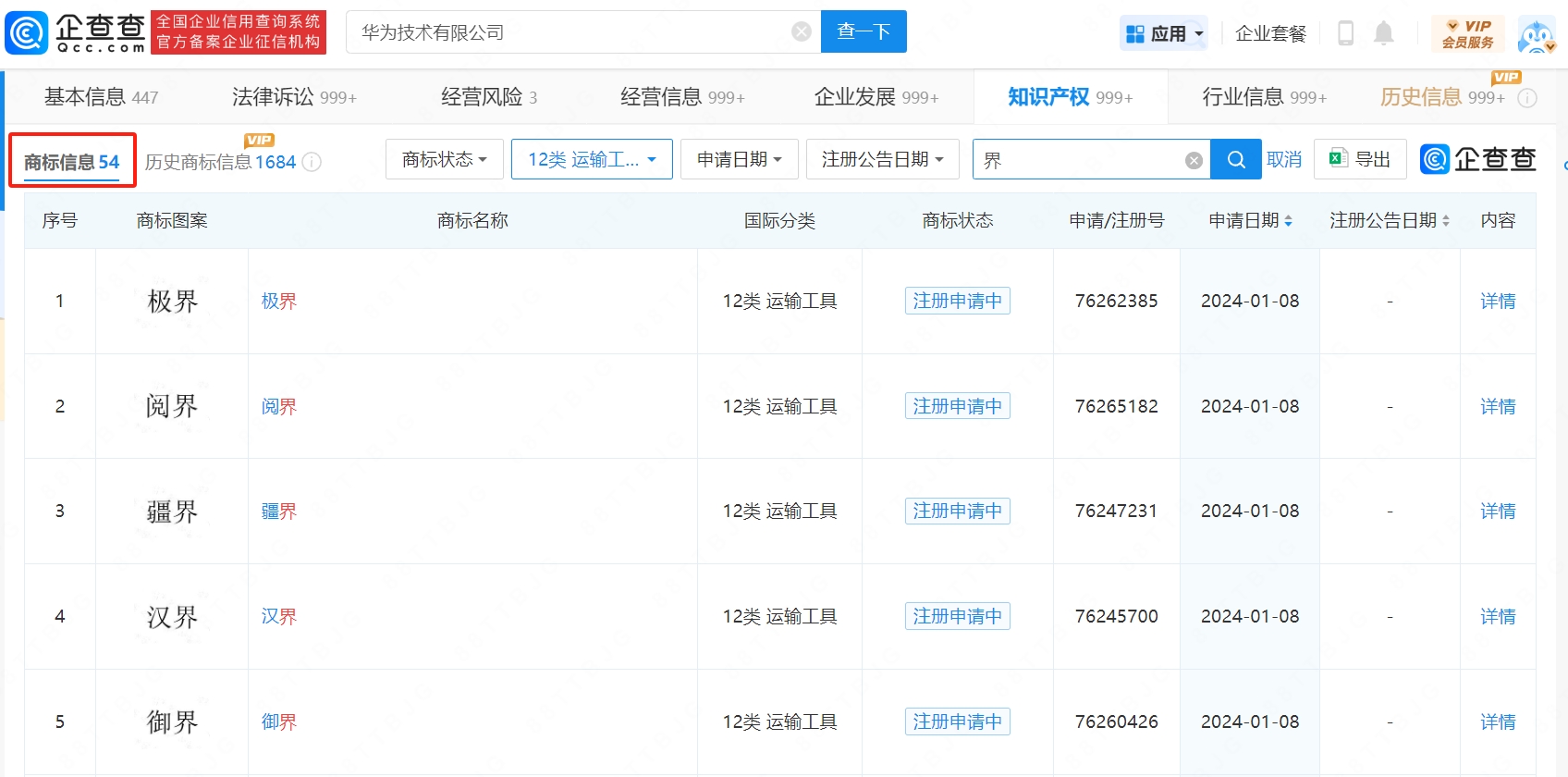The image size is (1568, 777).
Task: Click application number 76262385
Action: point(1116,301)
